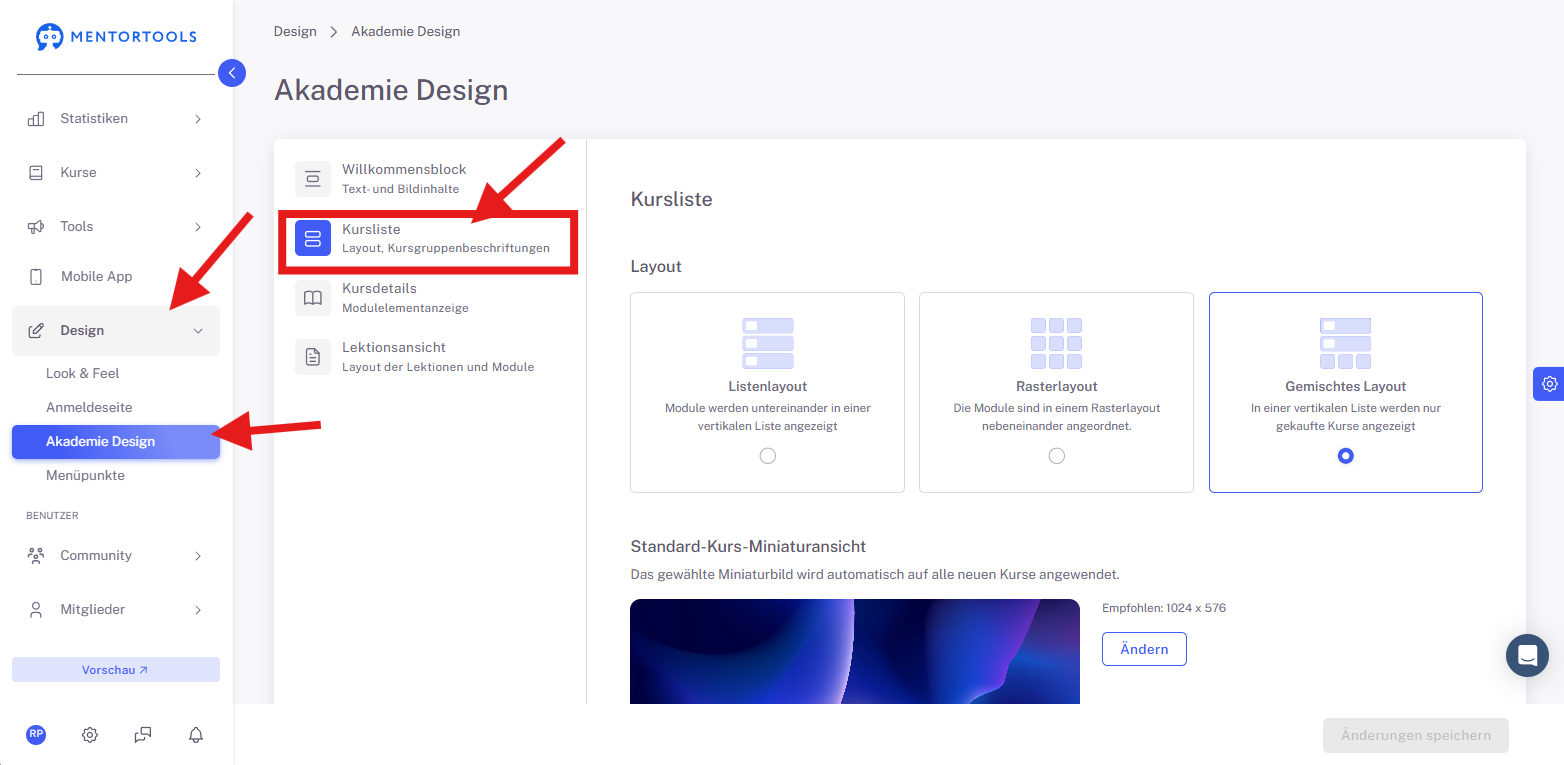Click the BENUTZER section label
Image resolution: width=1564 pixels, height=765 pixels.
pyautogui.click(x=52, y=516)
